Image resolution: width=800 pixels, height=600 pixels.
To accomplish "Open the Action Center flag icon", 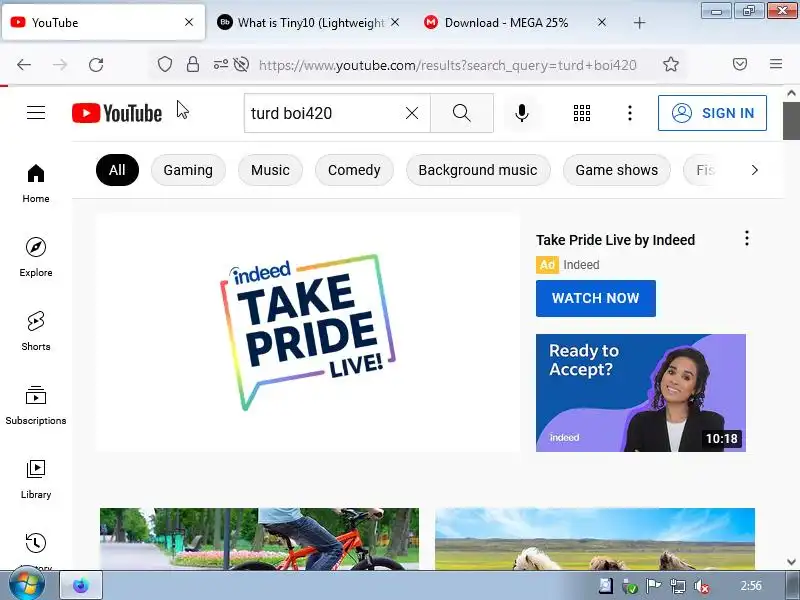I will (x=654, y=587).
